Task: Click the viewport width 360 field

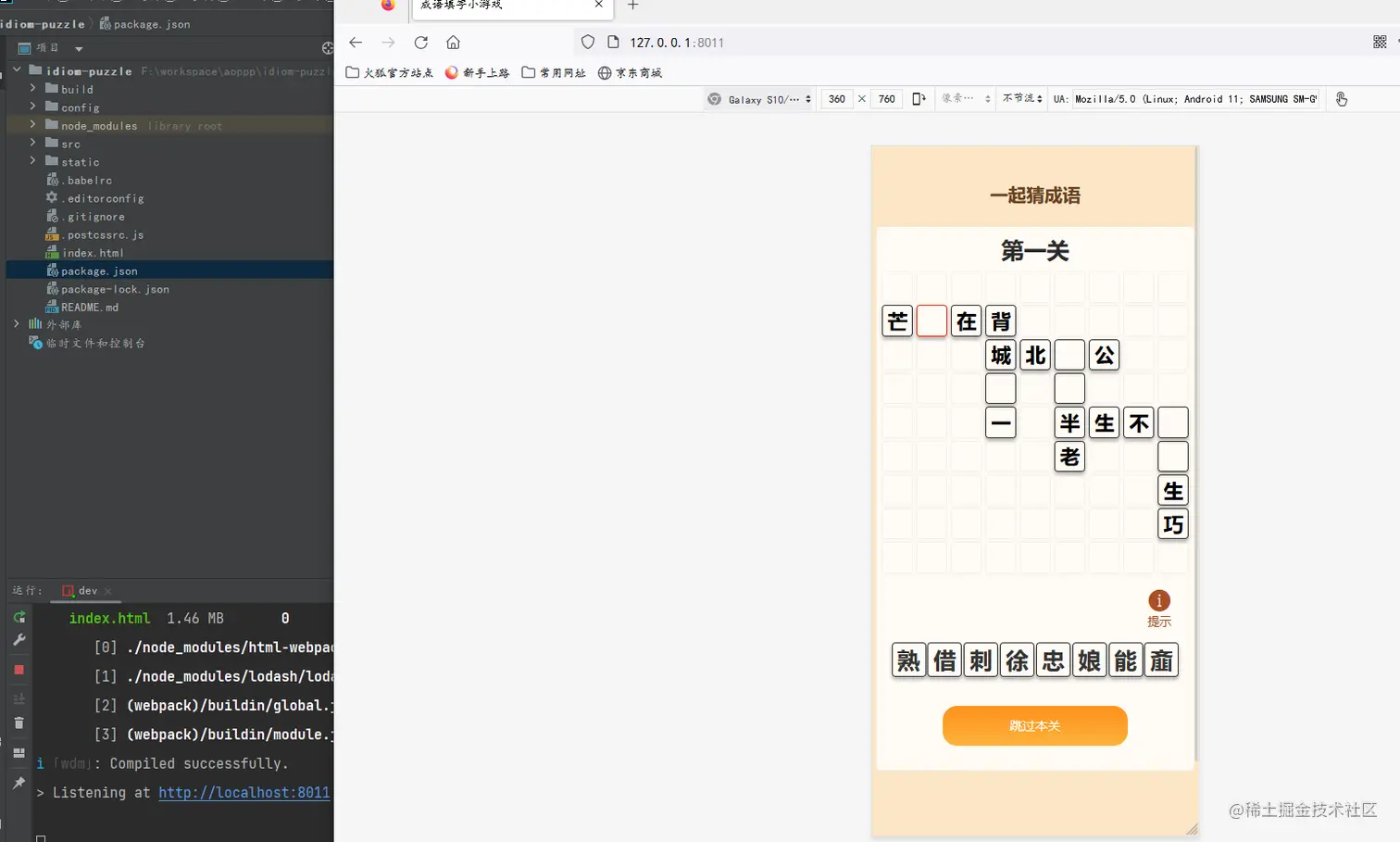Action: (837, 98)
